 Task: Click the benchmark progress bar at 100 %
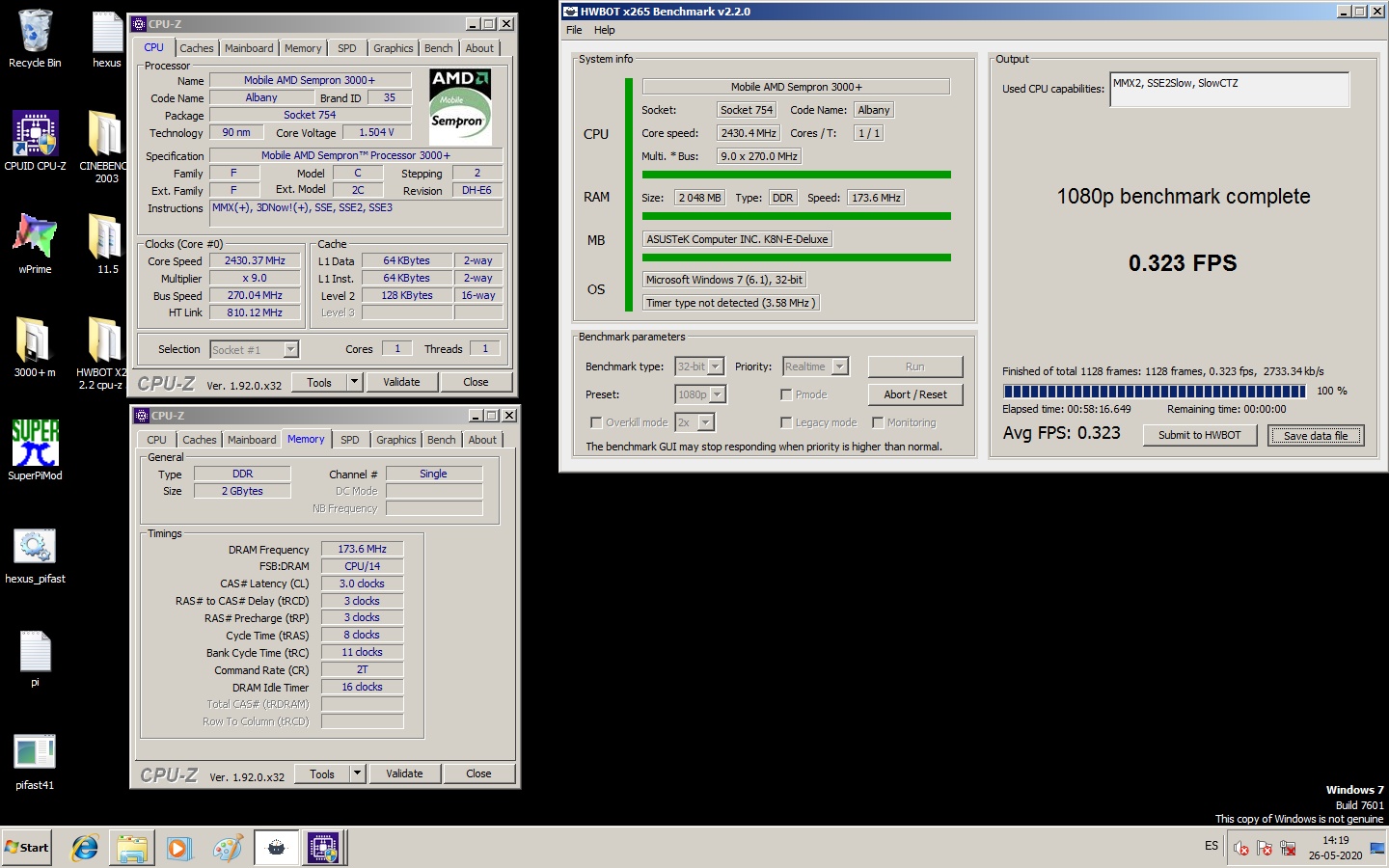[x=1155, y=391]
